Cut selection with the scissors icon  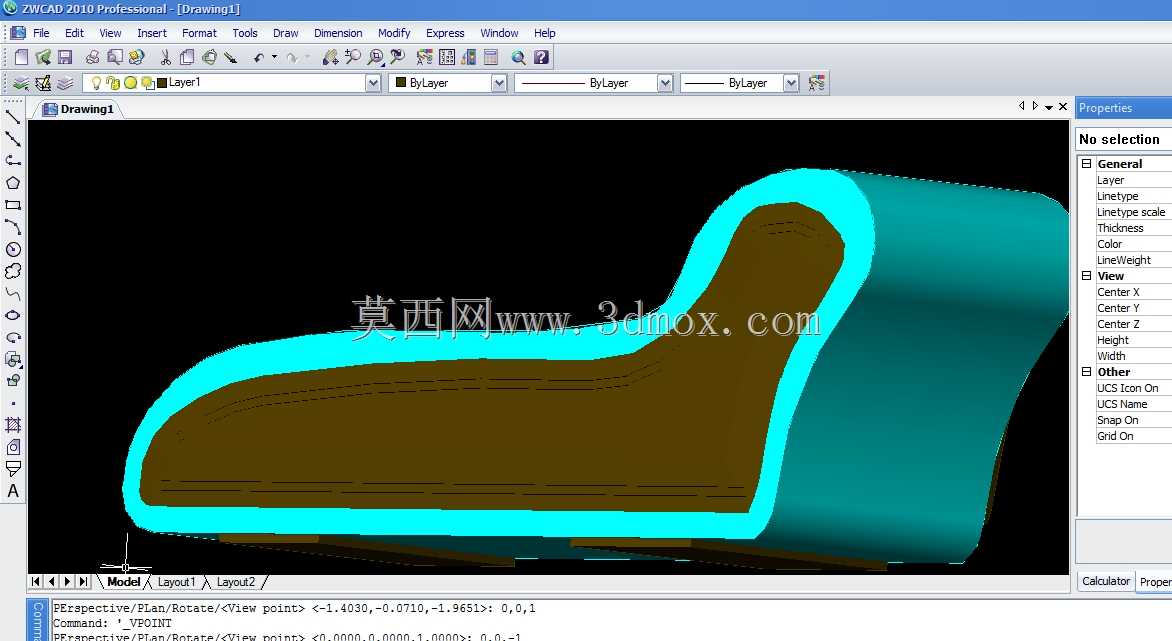pos(165,58)
